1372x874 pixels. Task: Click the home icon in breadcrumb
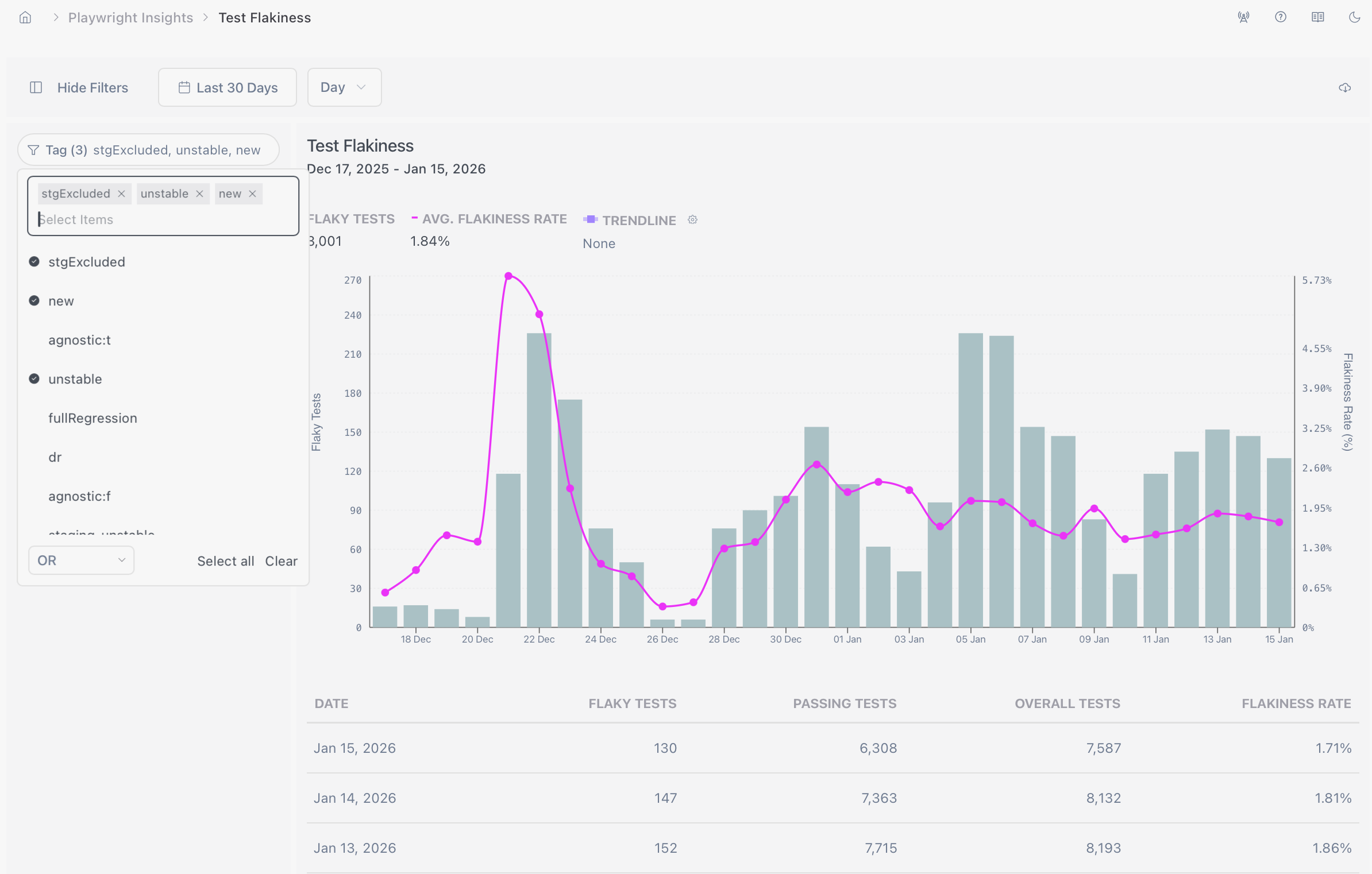tap(25, 18)
